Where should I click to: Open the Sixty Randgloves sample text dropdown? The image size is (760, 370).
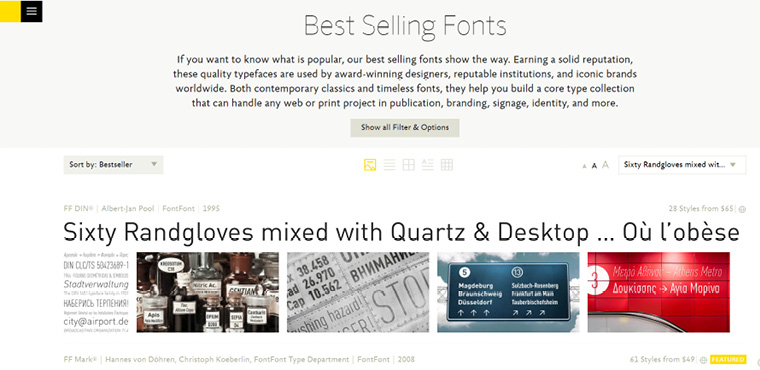[682, 165]
